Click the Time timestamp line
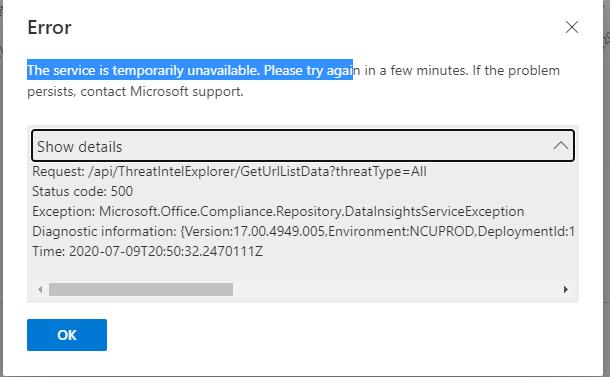 click(x=147, y=251)
